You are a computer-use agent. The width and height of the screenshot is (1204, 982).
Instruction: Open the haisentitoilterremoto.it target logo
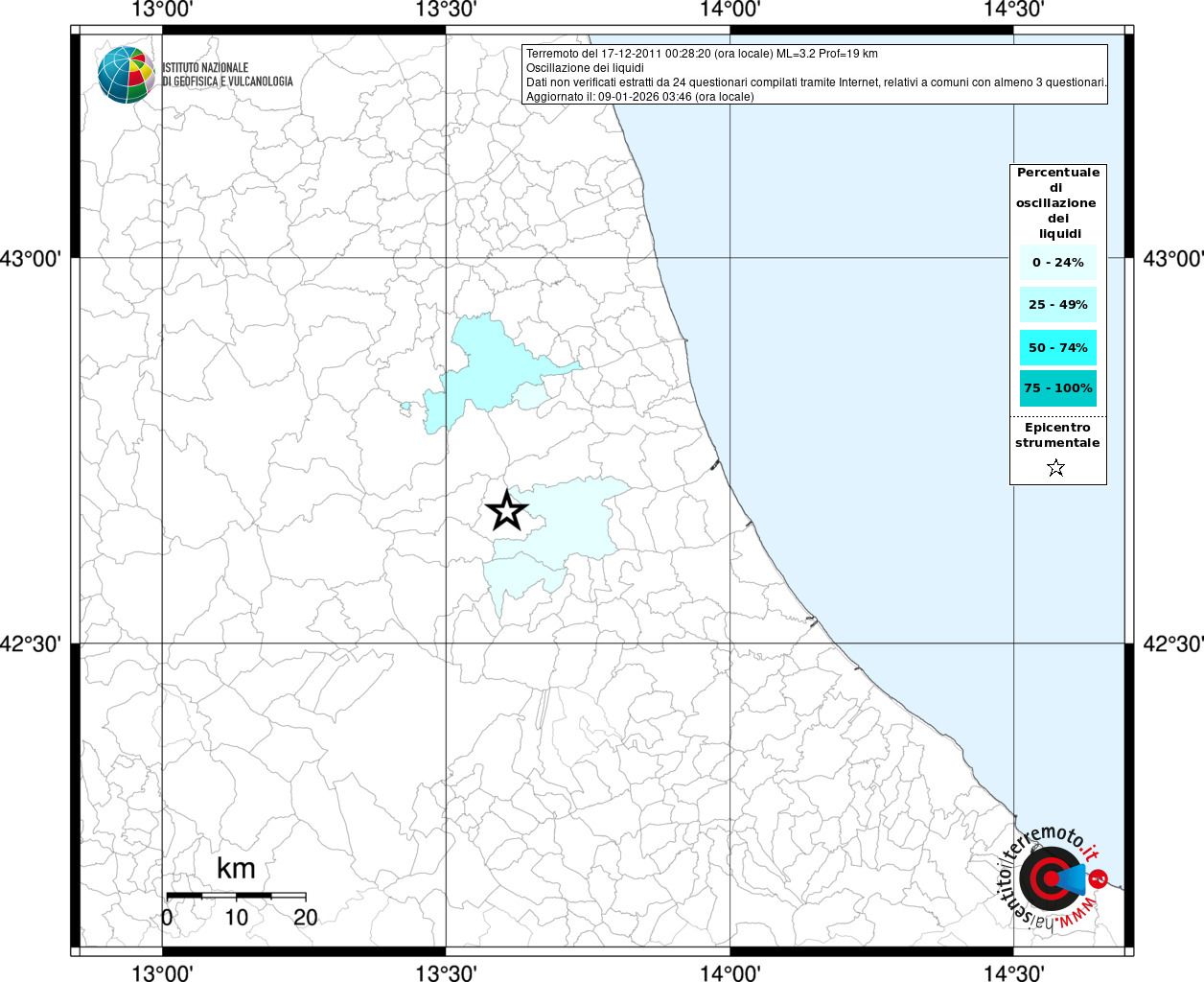pos(1054,877)
